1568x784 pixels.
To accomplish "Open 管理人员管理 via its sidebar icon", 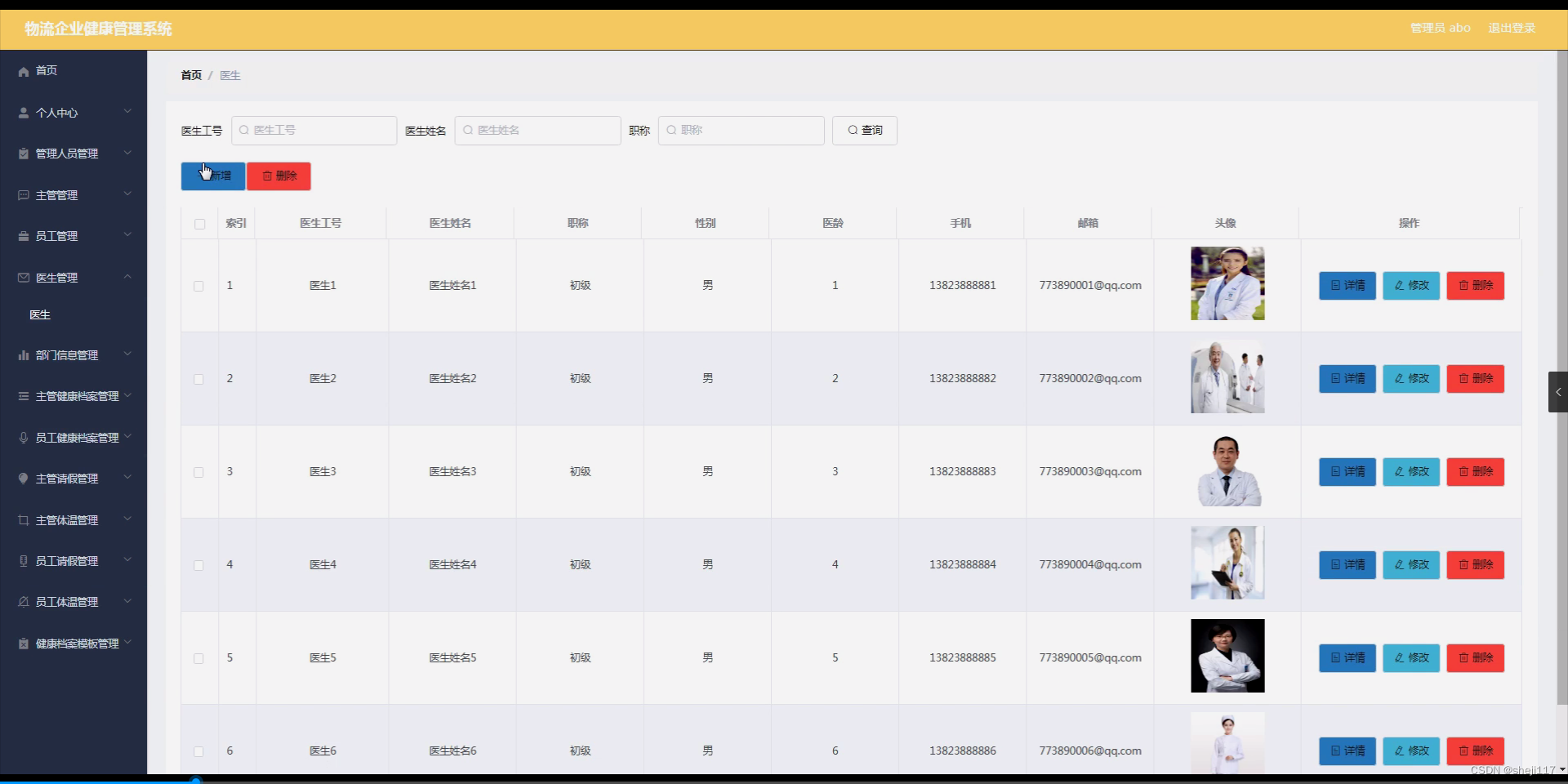I will click(23, 154).
